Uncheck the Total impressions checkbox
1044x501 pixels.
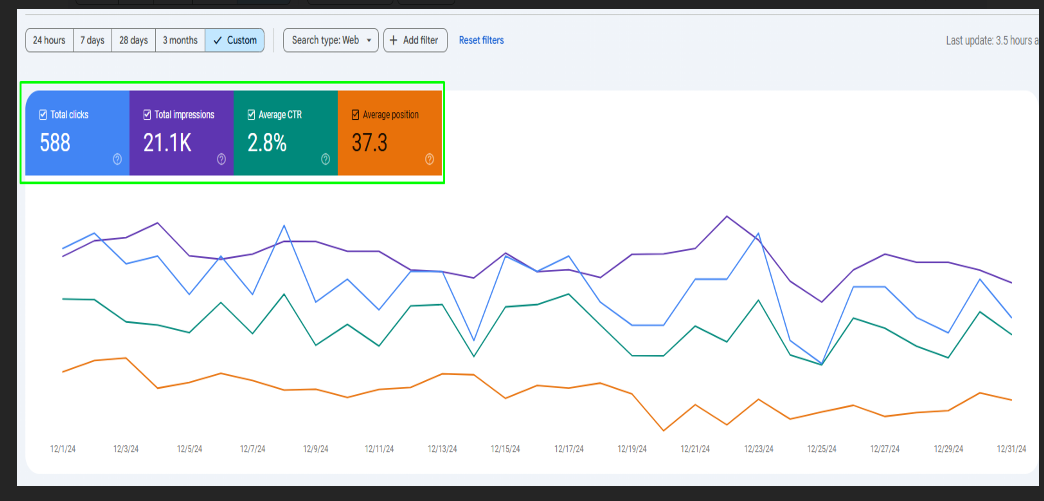(x=147, y=115)
